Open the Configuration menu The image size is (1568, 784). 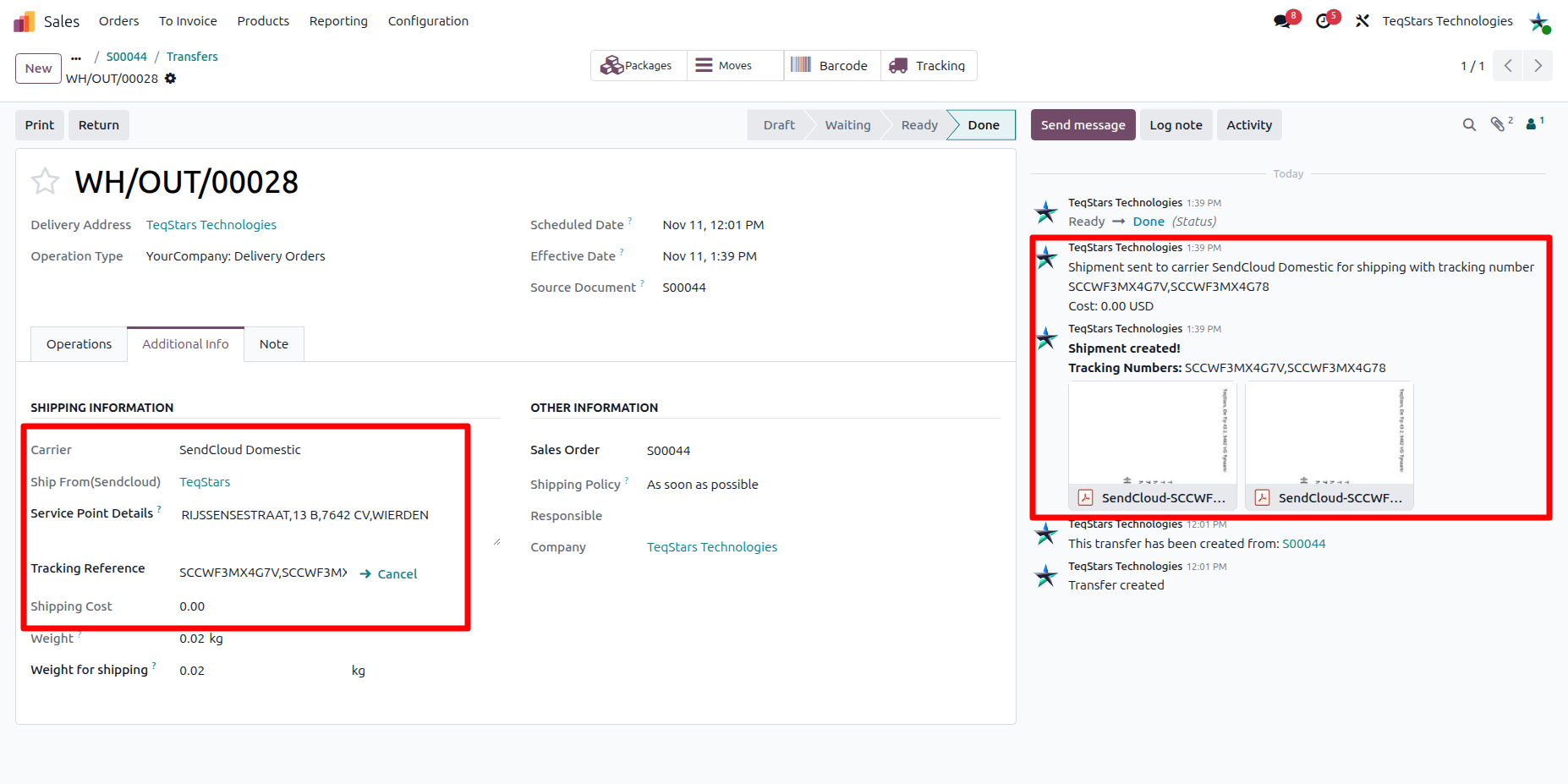tap(428, 21)
